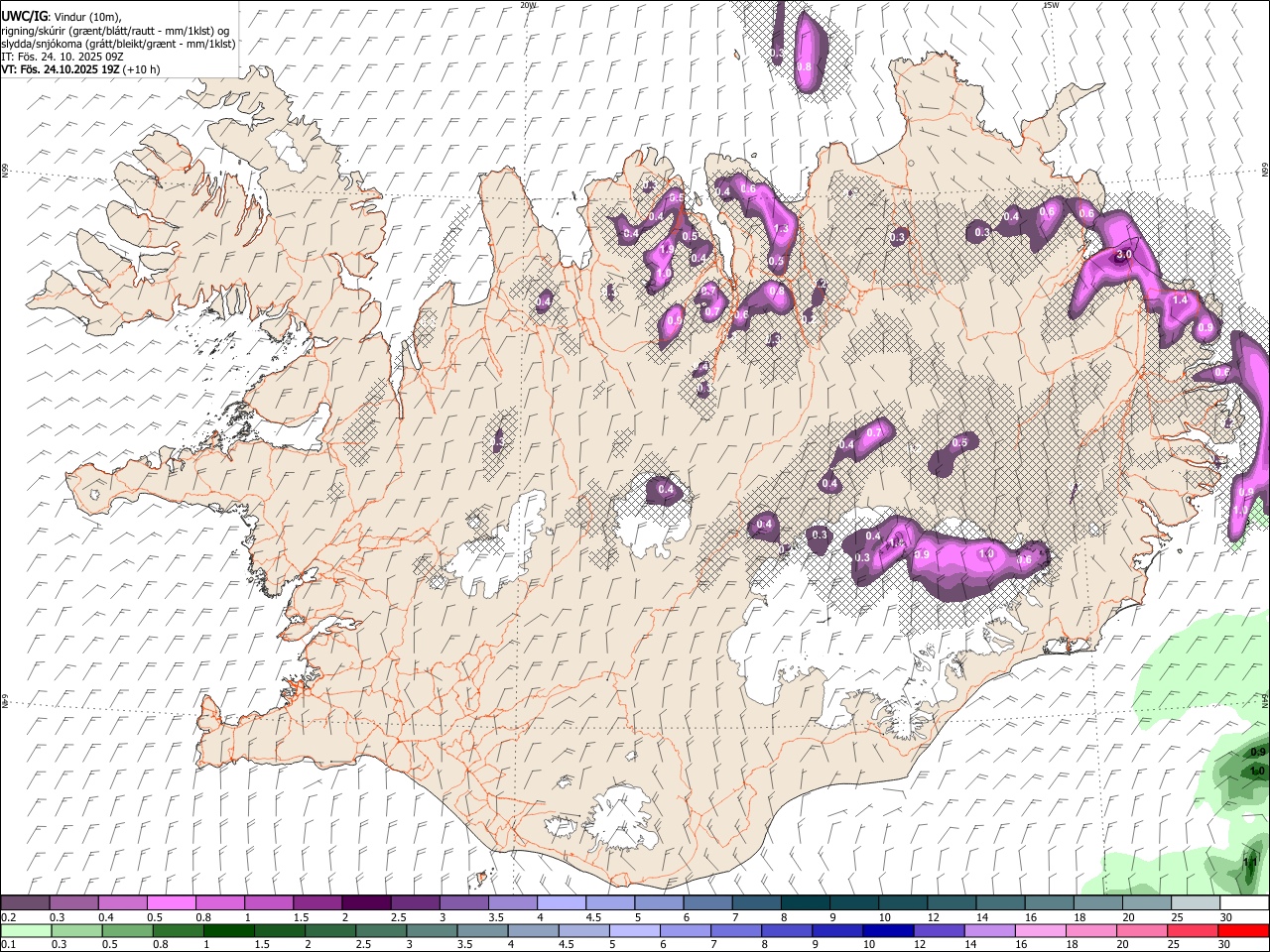Click the 30 value on the red rain scale
Screen dimensions: 1270x952
[1226, 944]
